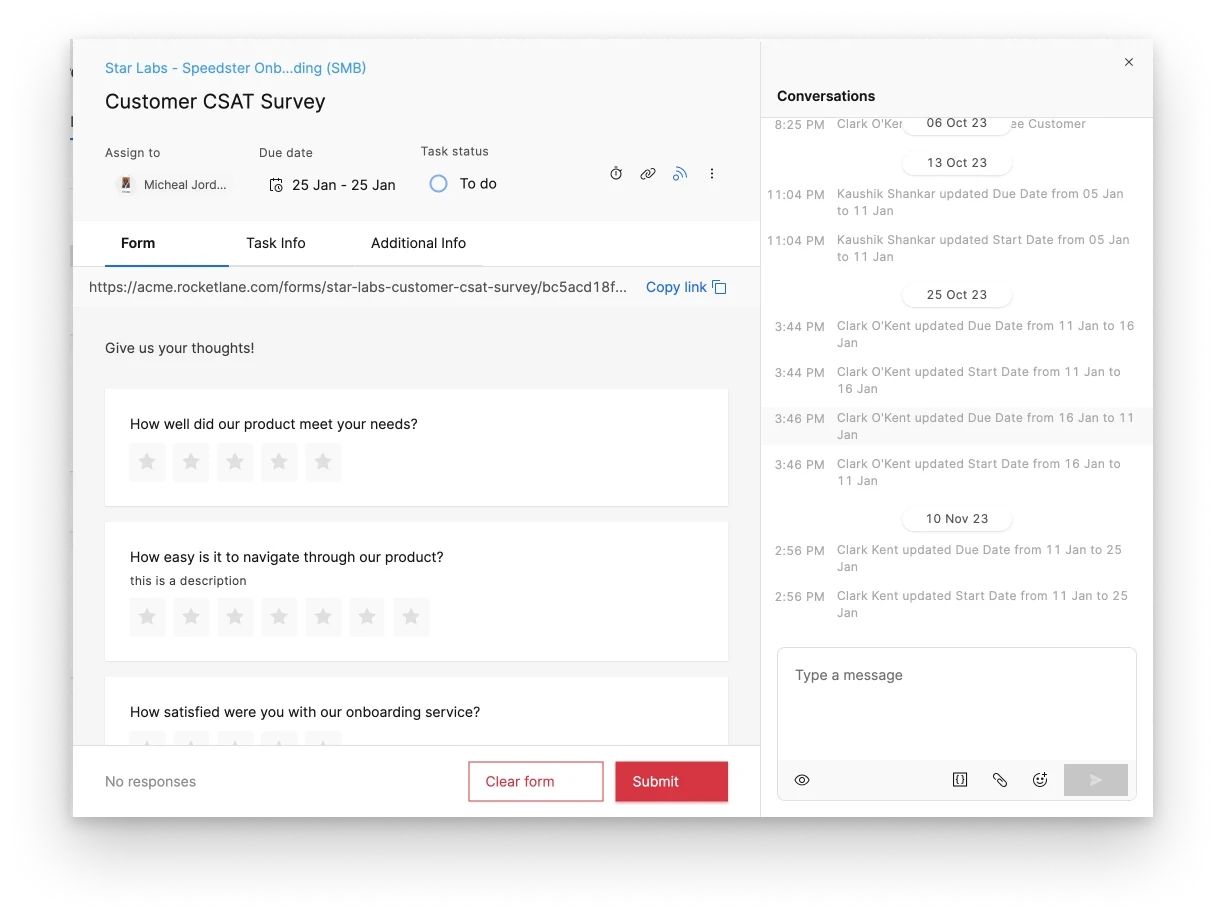Toggle message visibility eye icon

coord(802,780)
